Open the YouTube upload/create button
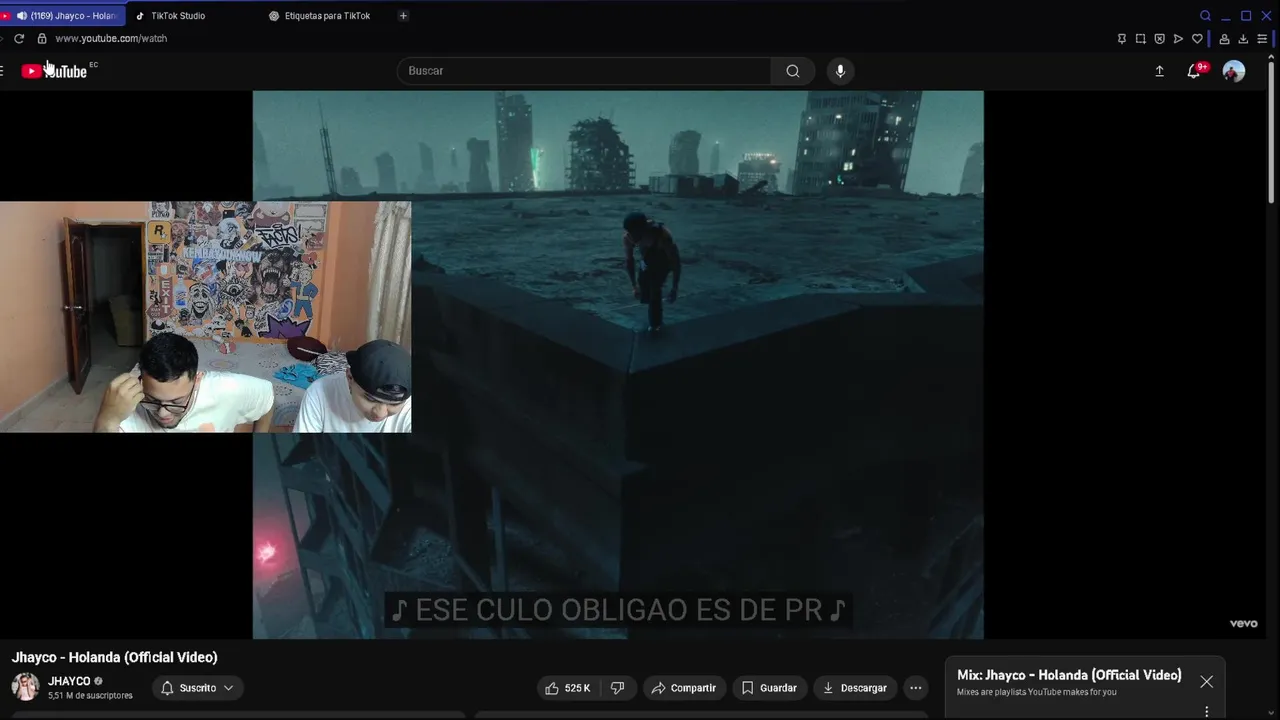This screenshot has height=720, width=1280. point(1159,71)
